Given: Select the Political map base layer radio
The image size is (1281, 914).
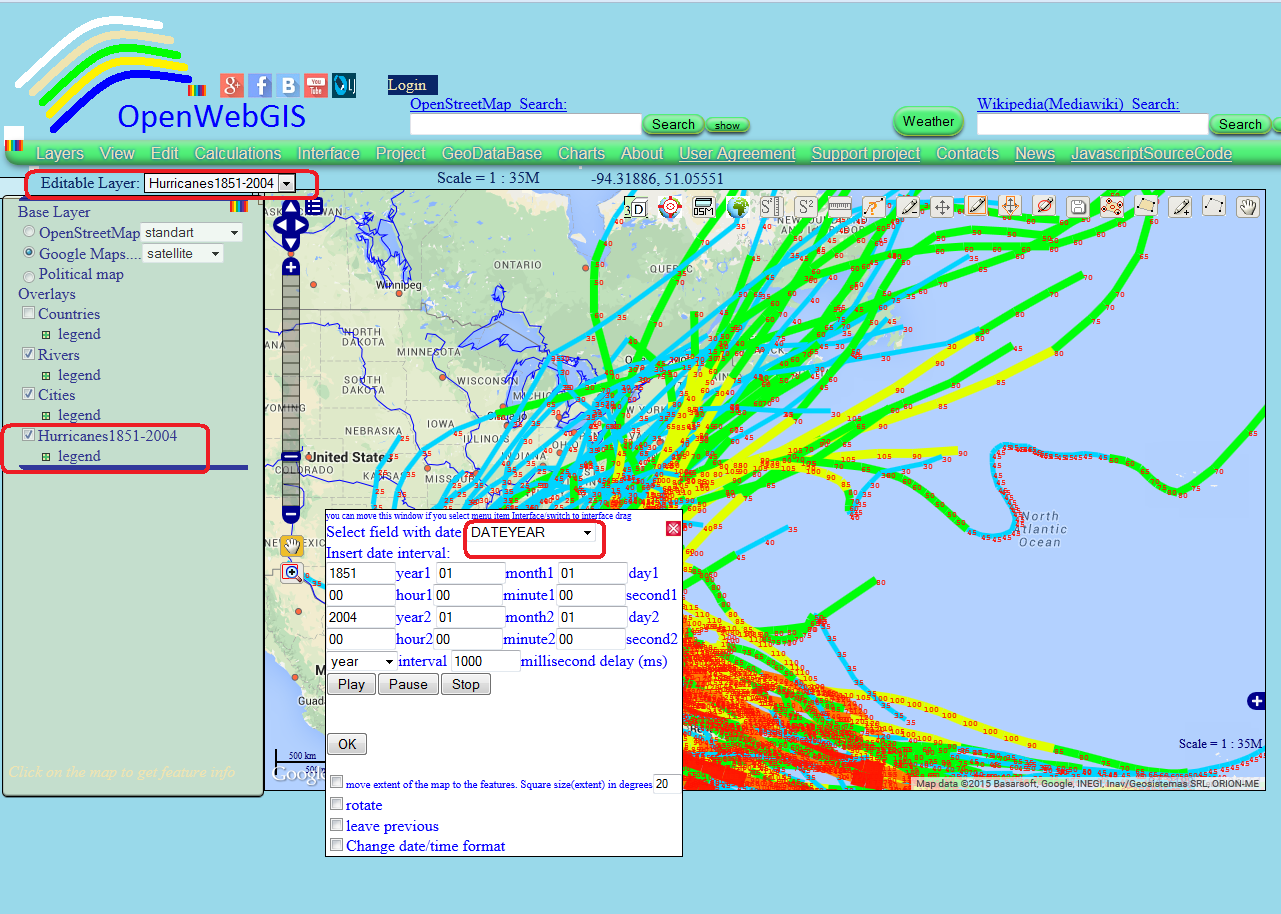Looking at the screenshot, I should [x=29, y=275].
